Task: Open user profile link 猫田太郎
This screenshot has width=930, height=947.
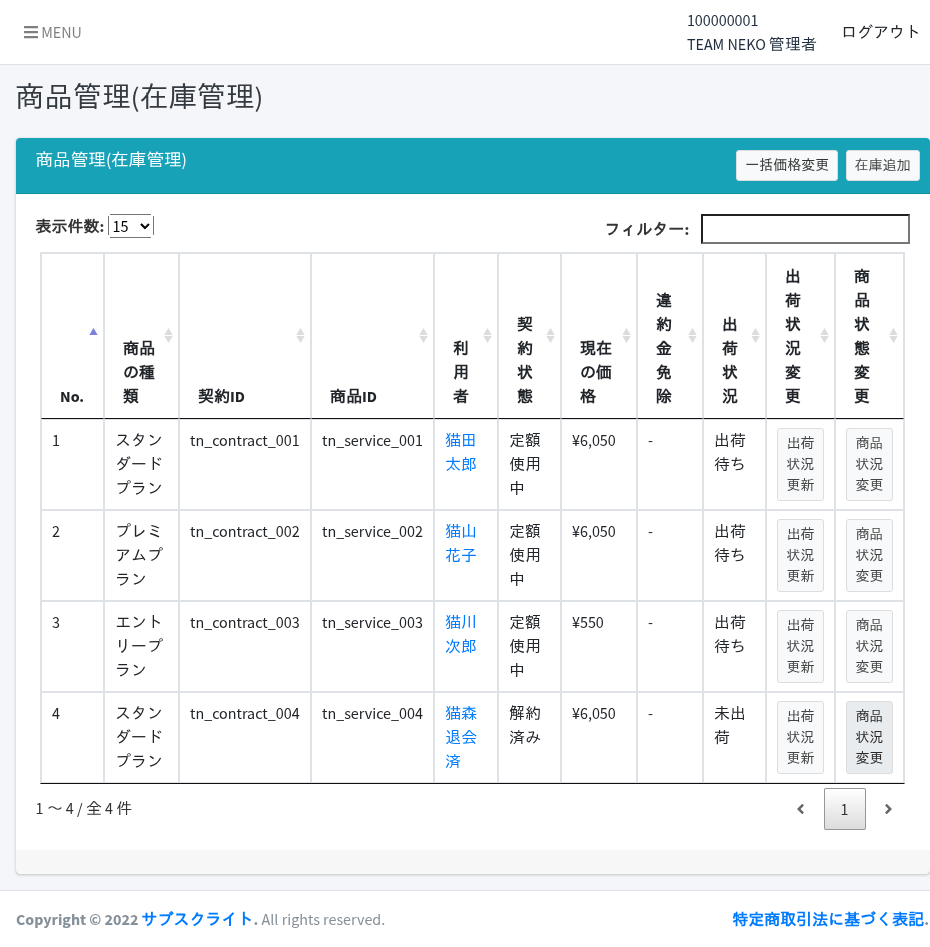Action: (461, 452)
